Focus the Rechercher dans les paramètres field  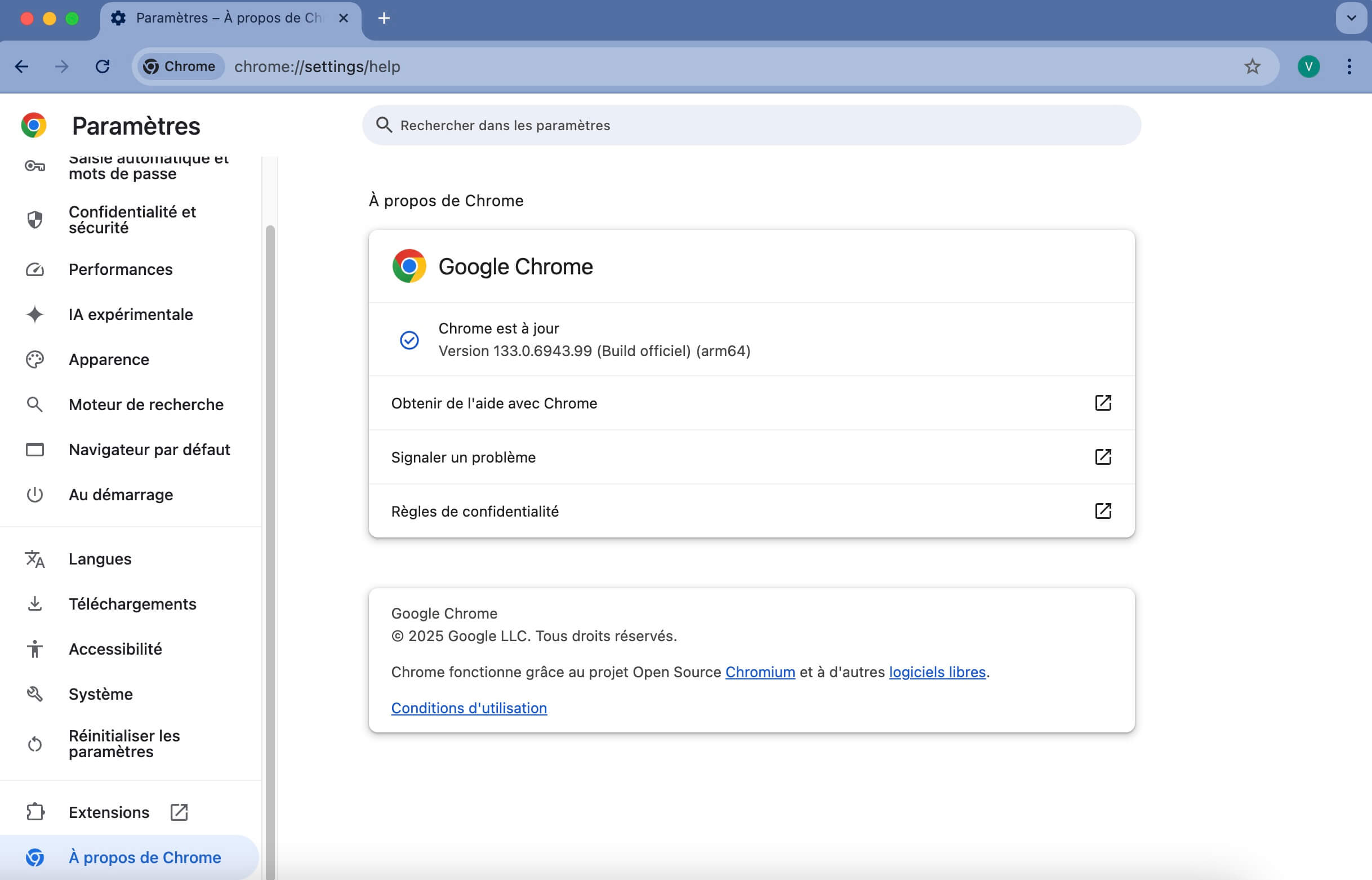[x=752, y=125]
